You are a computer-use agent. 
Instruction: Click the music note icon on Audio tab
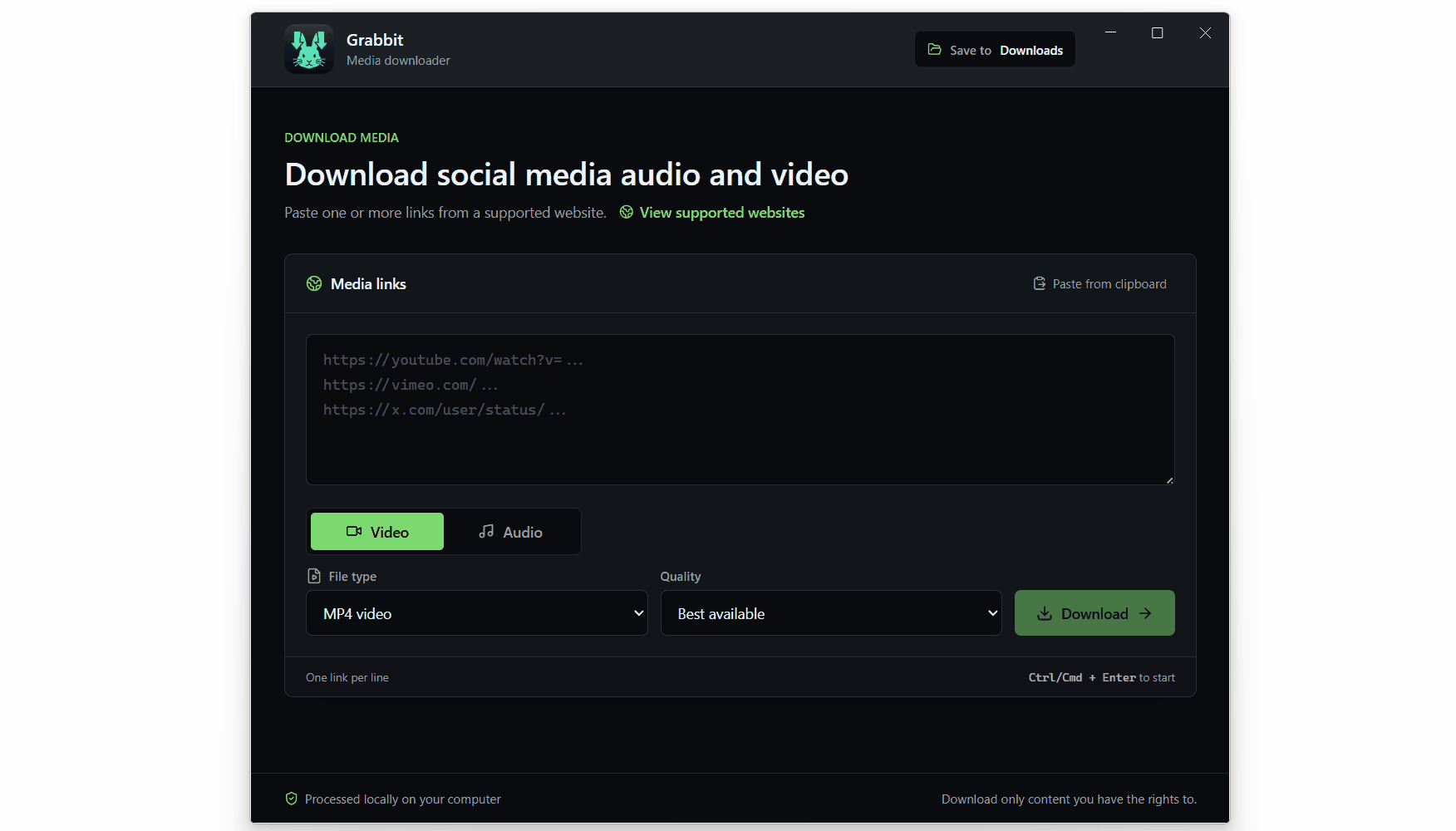(487, 532)
